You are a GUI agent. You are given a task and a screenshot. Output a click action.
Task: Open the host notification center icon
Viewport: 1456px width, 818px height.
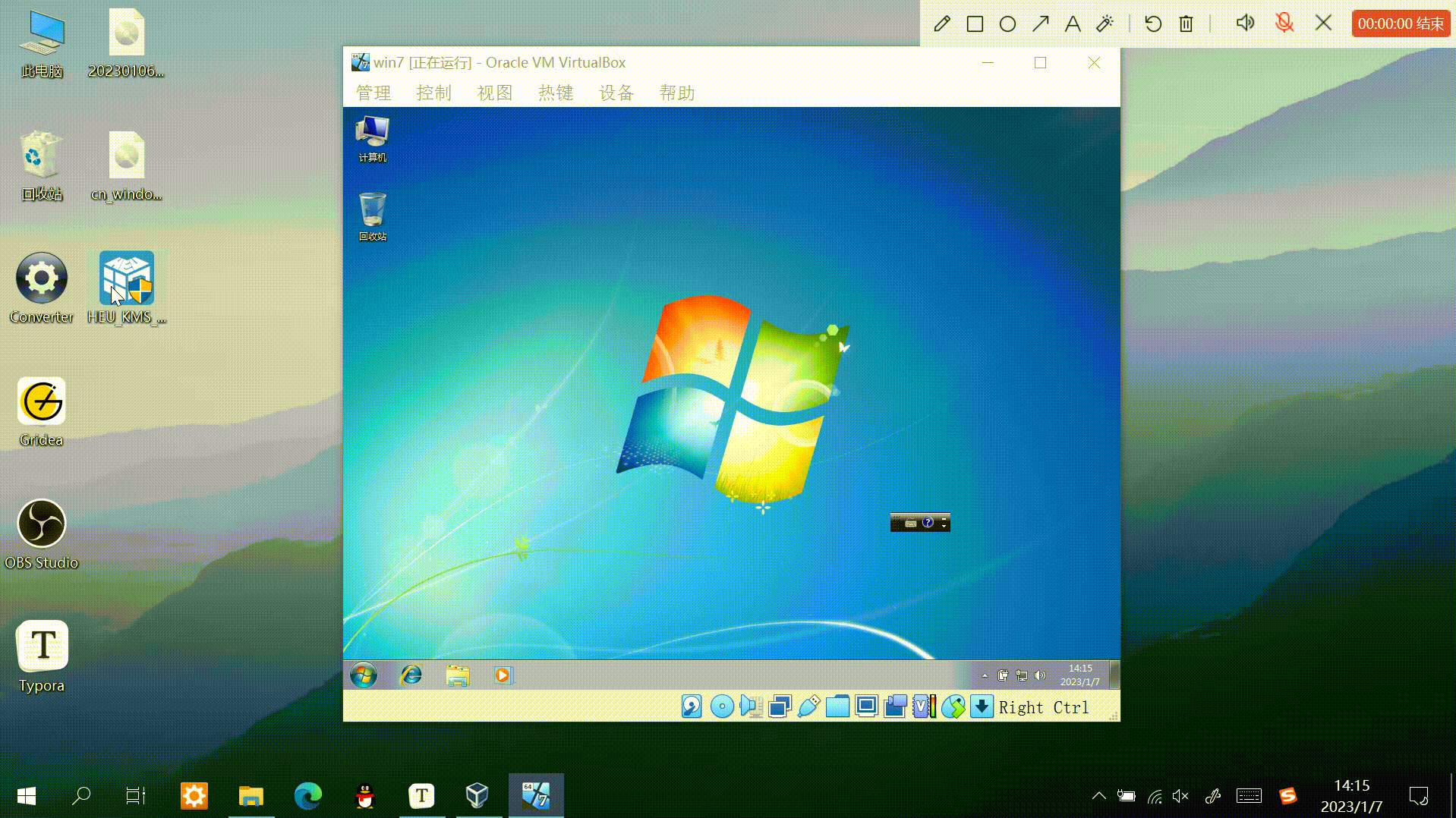point(1418,795)
